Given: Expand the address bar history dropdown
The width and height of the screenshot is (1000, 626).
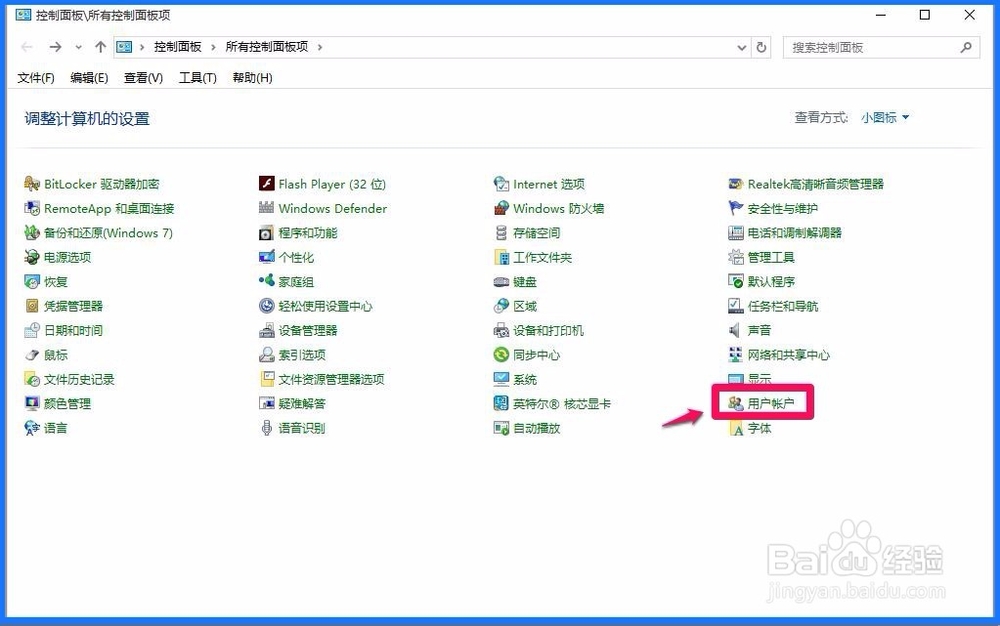Looking at the screenshot, I should point(742,48).
